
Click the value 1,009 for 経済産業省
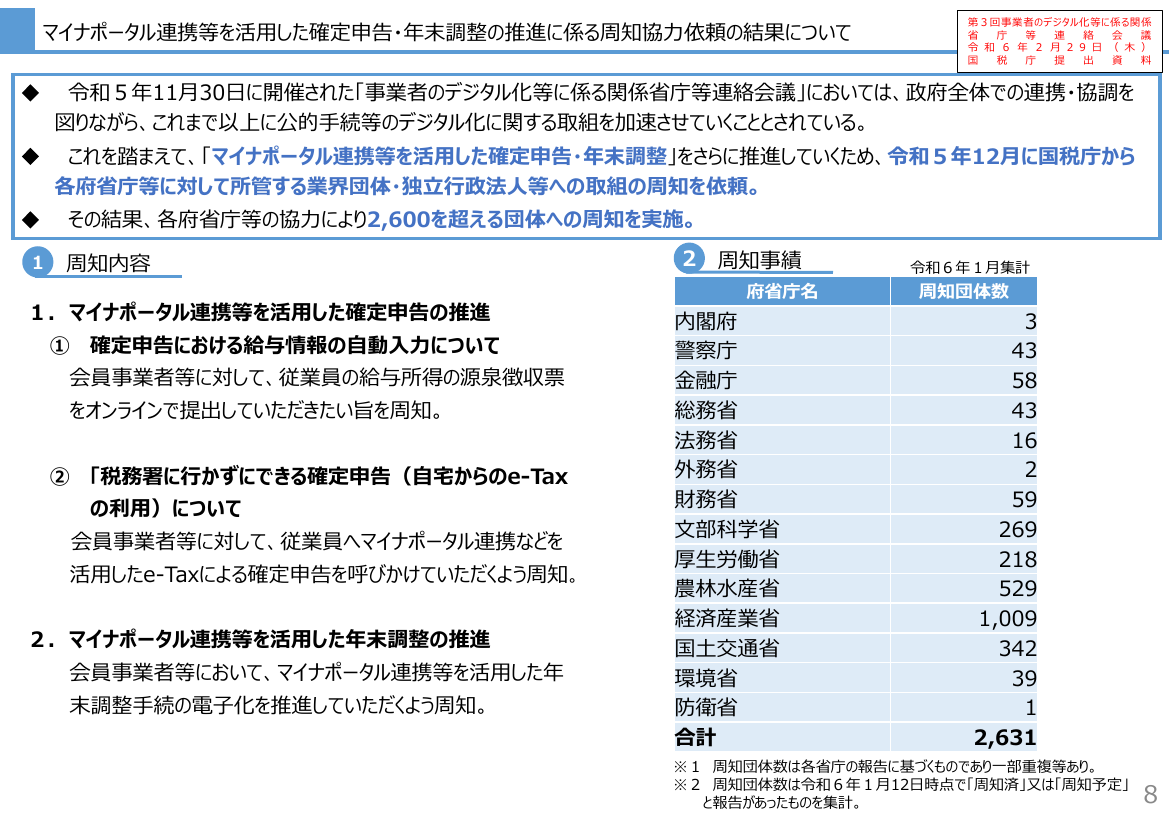coord(1008,618)
